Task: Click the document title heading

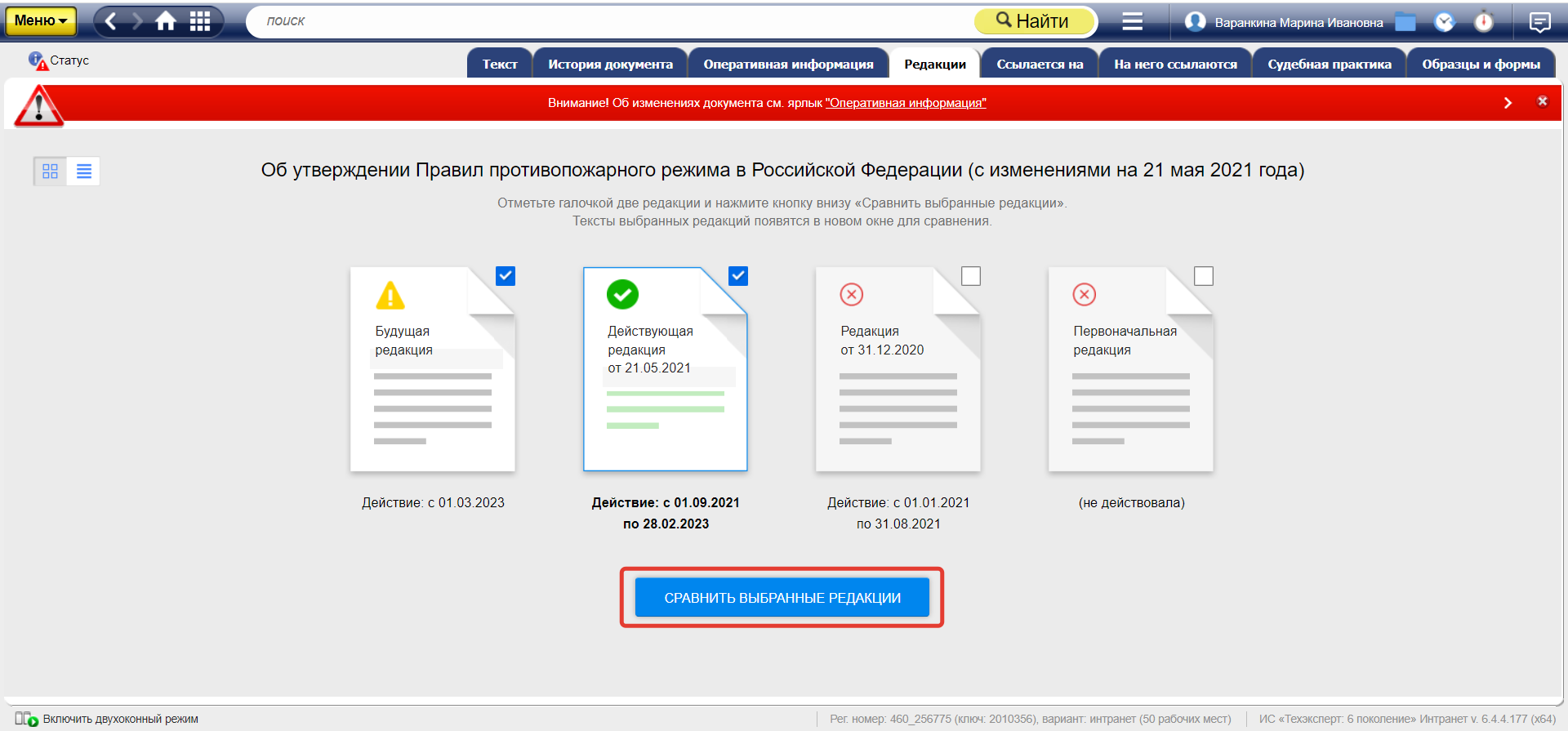Action: [x=782, y=170]
